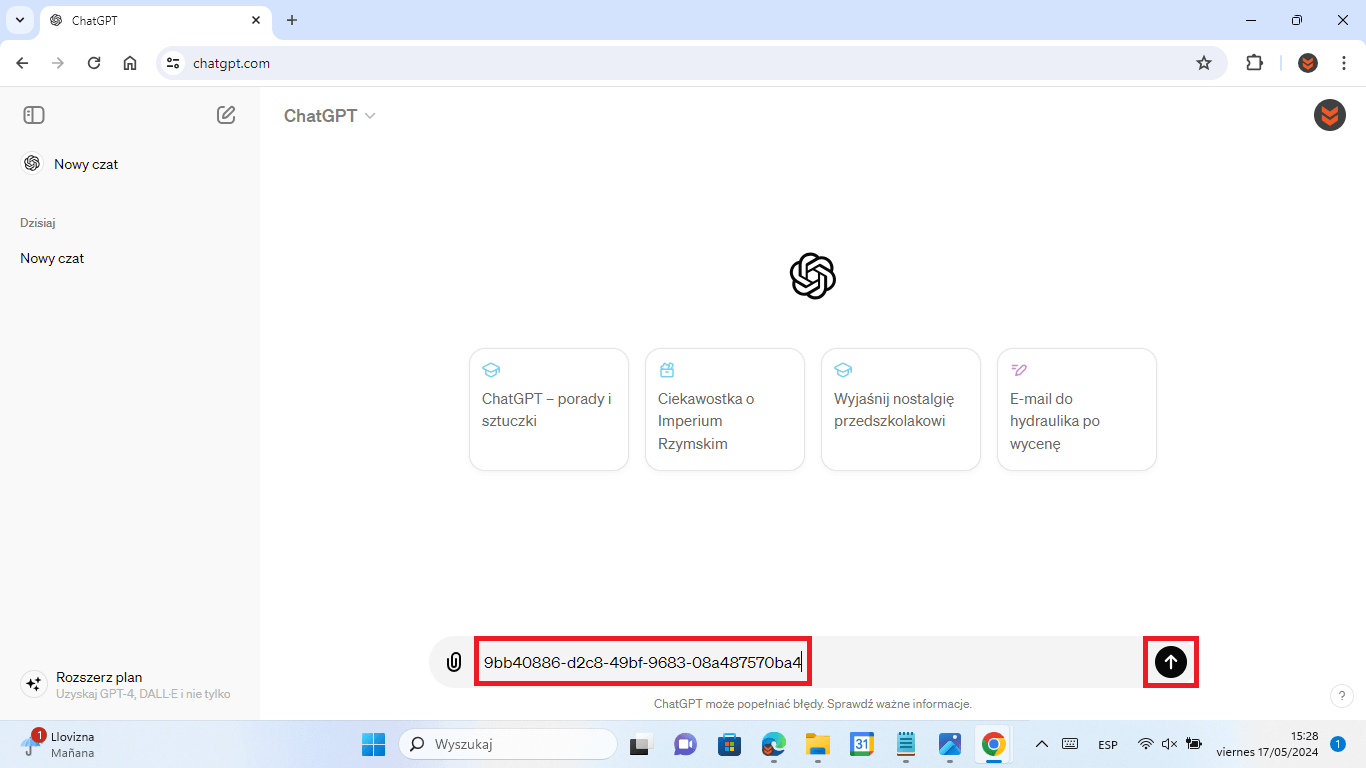Open the battery status icon
Viewport: 1366px width, 768px height.
(x=1193, y=744)
